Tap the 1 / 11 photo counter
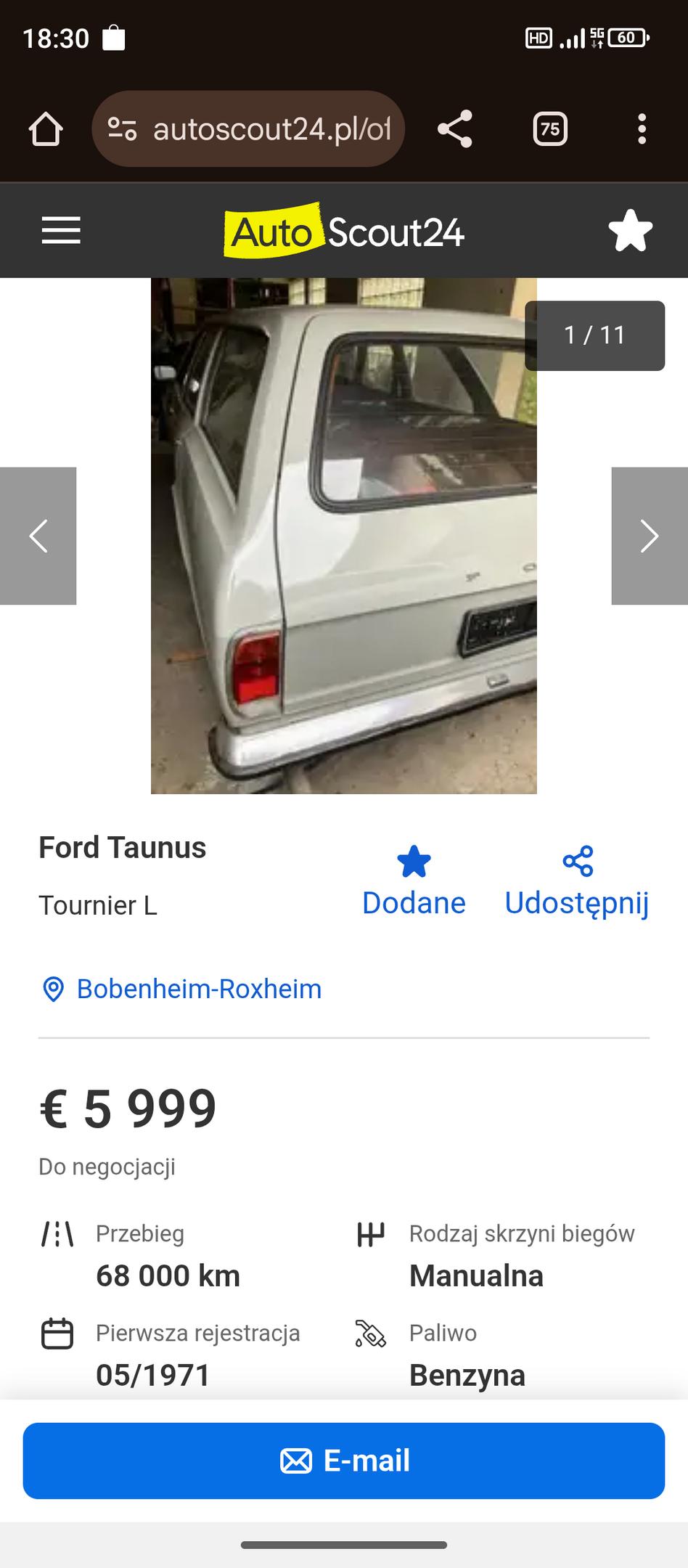This screenshot has height=1568, width=688. coord(594,335)
